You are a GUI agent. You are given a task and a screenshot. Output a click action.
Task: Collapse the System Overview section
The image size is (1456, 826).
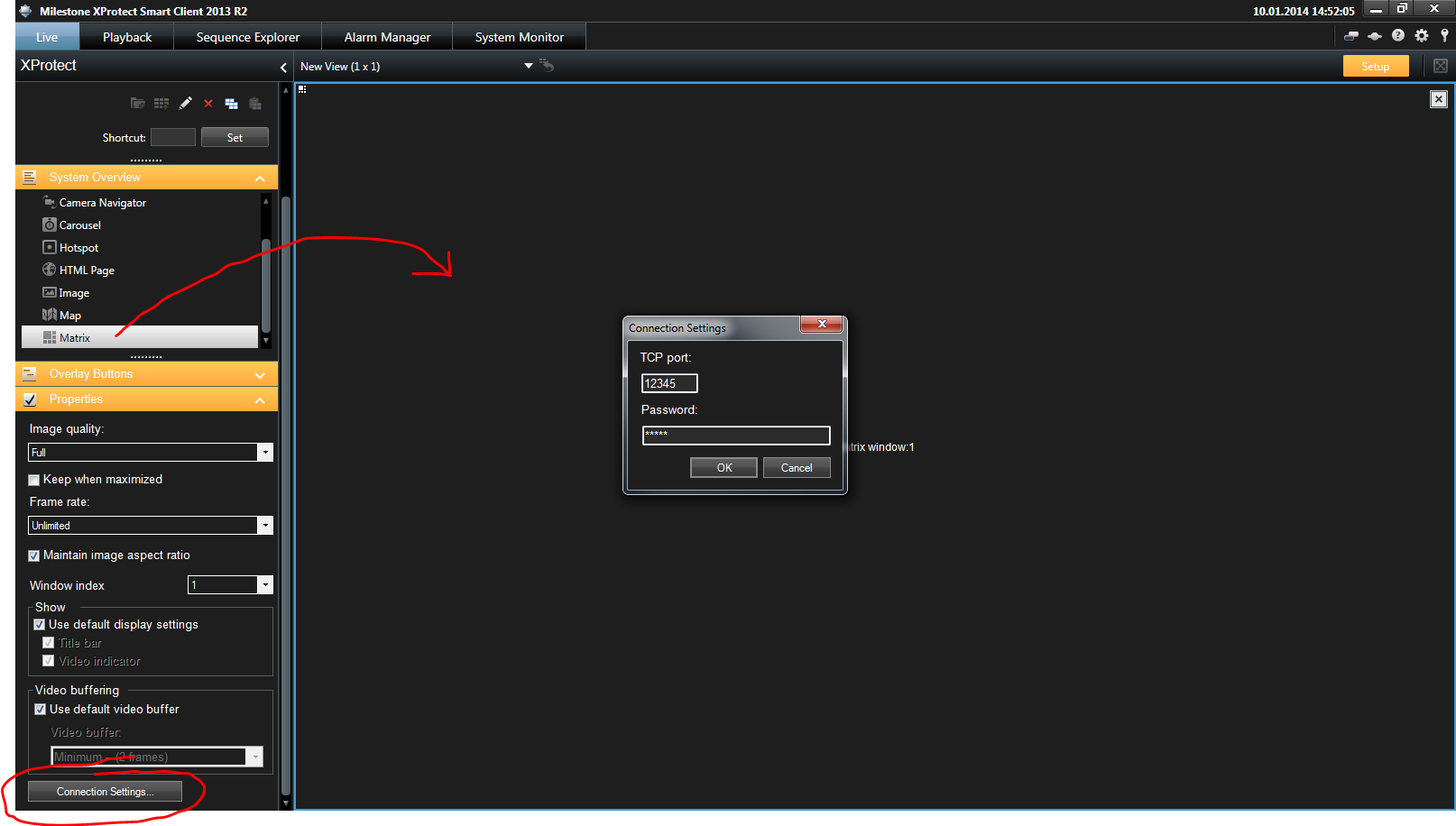click(x=260, y=178)
